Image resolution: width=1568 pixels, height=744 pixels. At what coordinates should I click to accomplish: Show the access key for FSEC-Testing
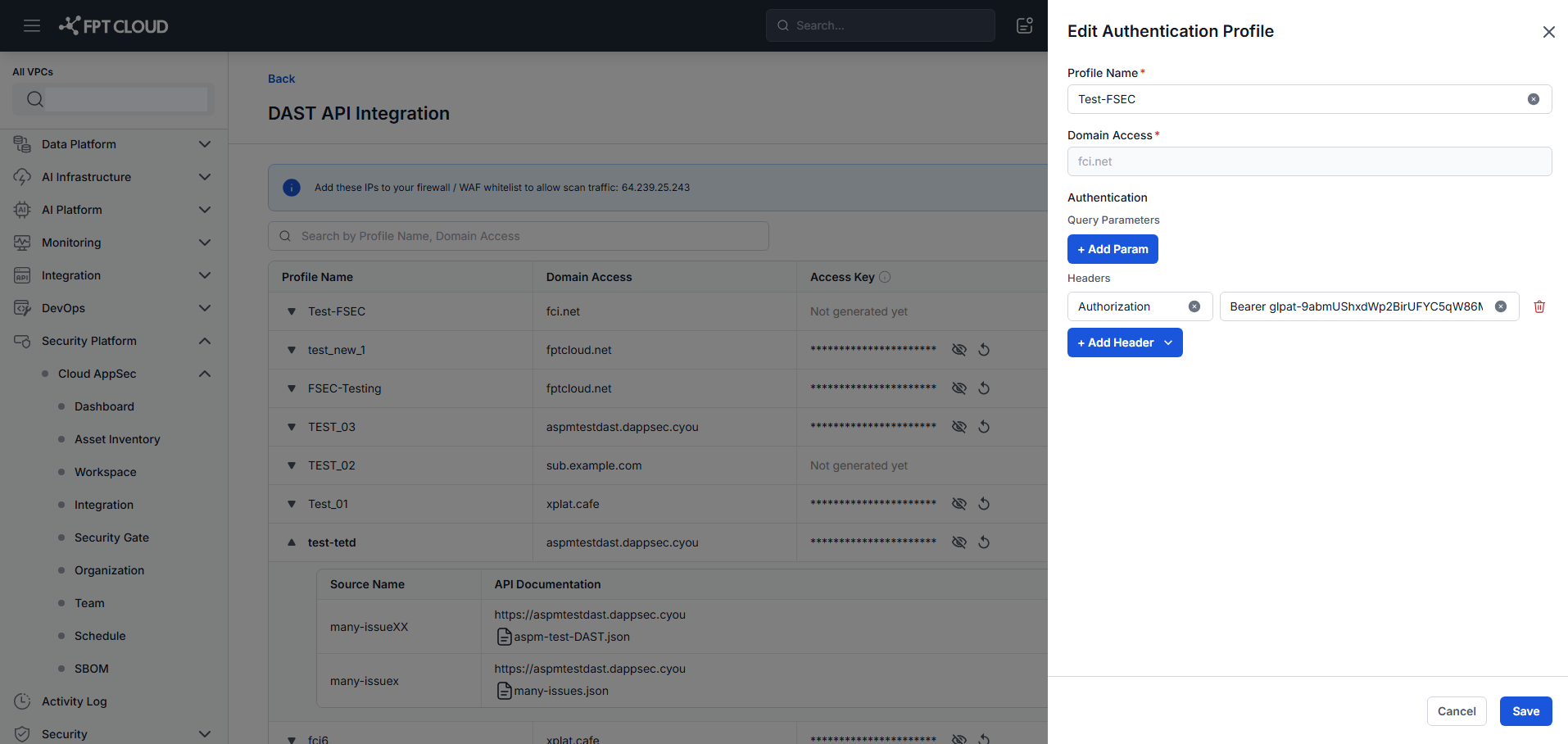tap(959, 388)
